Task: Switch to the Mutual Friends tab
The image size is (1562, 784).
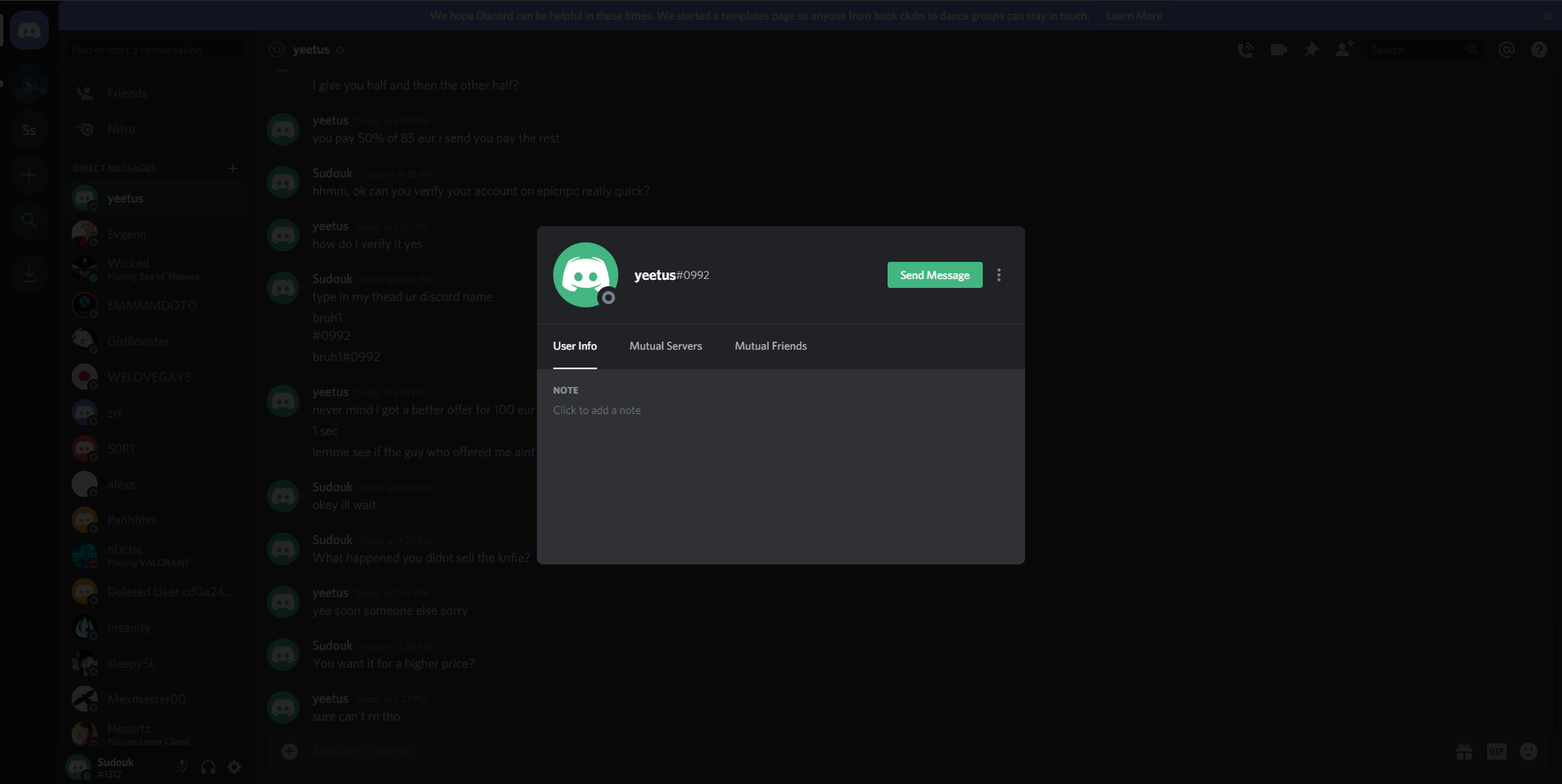Action: click(770, 346)
